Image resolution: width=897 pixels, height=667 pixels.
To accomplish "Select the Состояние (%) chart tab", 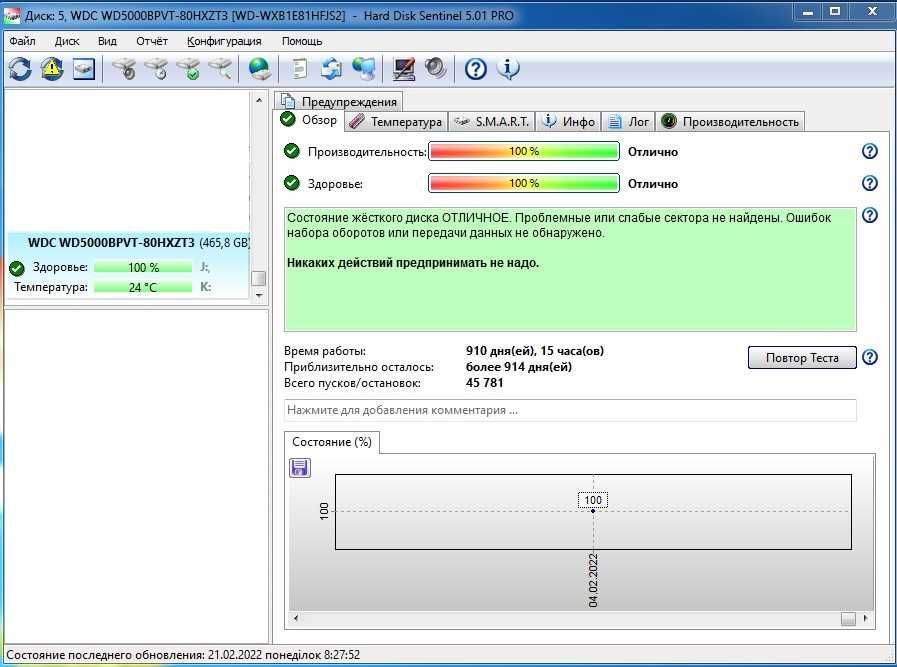I will coord(332,442).
